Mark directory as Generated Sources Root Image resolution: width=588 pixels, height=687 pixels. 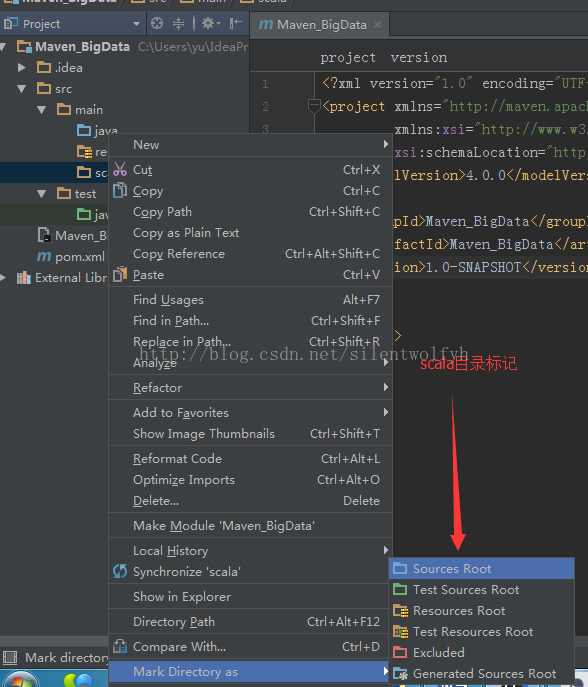click(482, 674)
